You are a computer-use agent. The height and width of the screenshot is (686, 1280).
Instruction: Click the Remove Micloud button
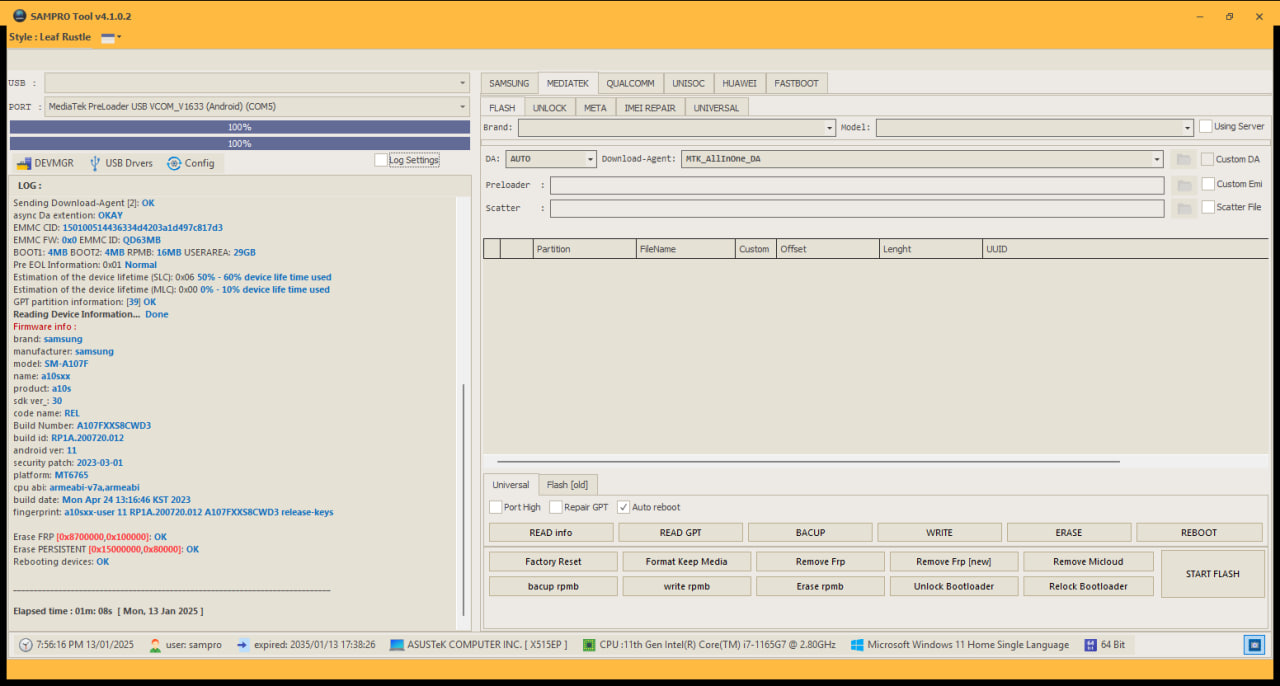coord(1088,561)
